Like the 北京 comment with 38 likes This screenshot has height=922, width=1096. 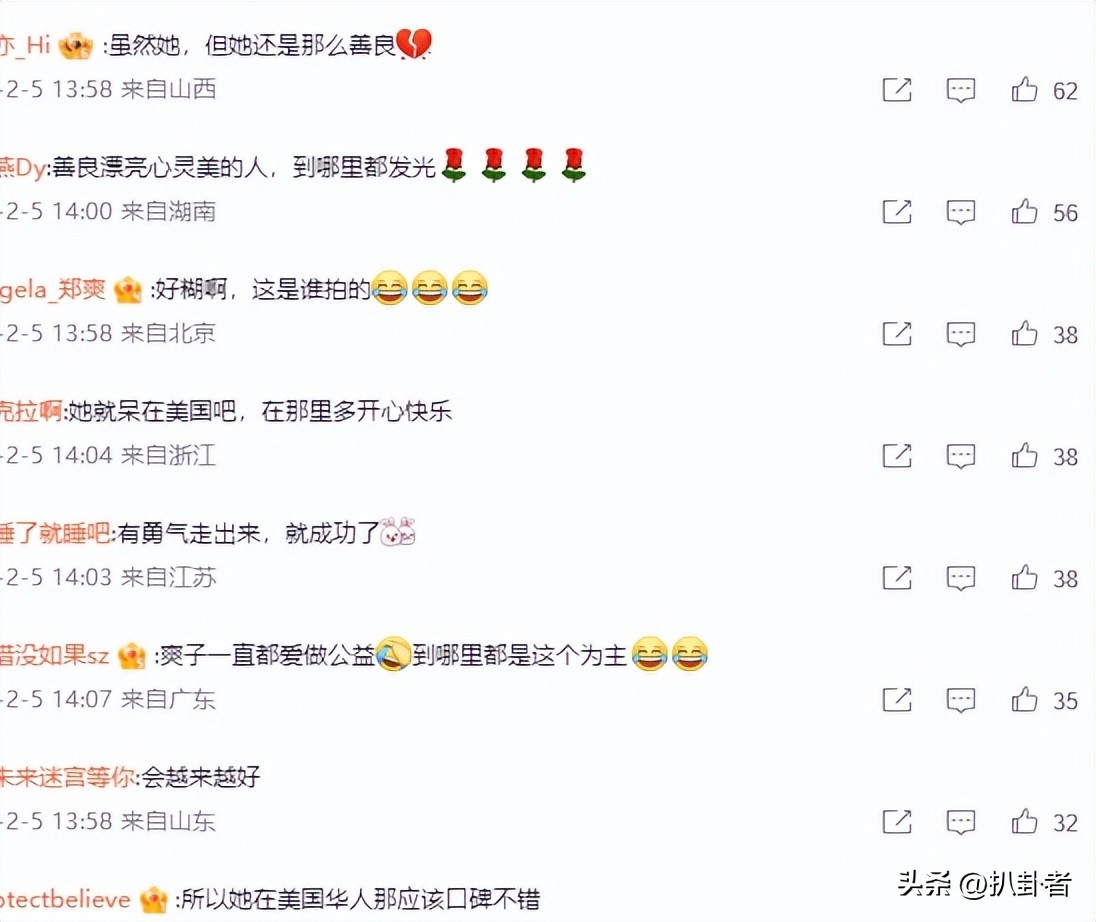point(1024,333)
